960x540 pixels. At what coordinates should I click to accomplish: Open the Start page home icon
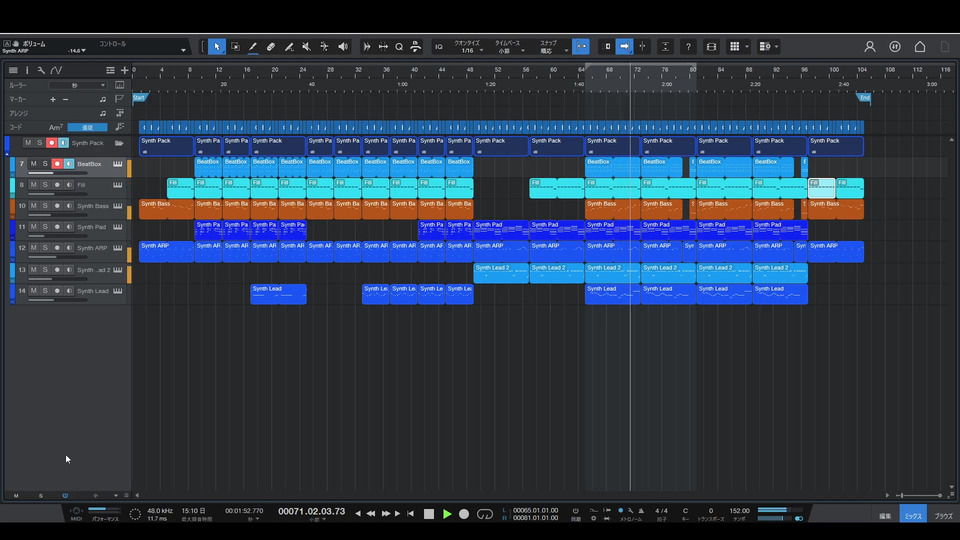[x=920, y=47]
